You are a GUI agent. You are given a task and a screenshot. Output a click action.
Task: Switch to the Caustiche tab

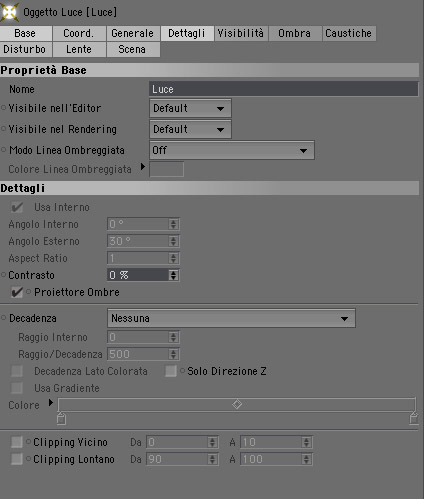(349, 33)
